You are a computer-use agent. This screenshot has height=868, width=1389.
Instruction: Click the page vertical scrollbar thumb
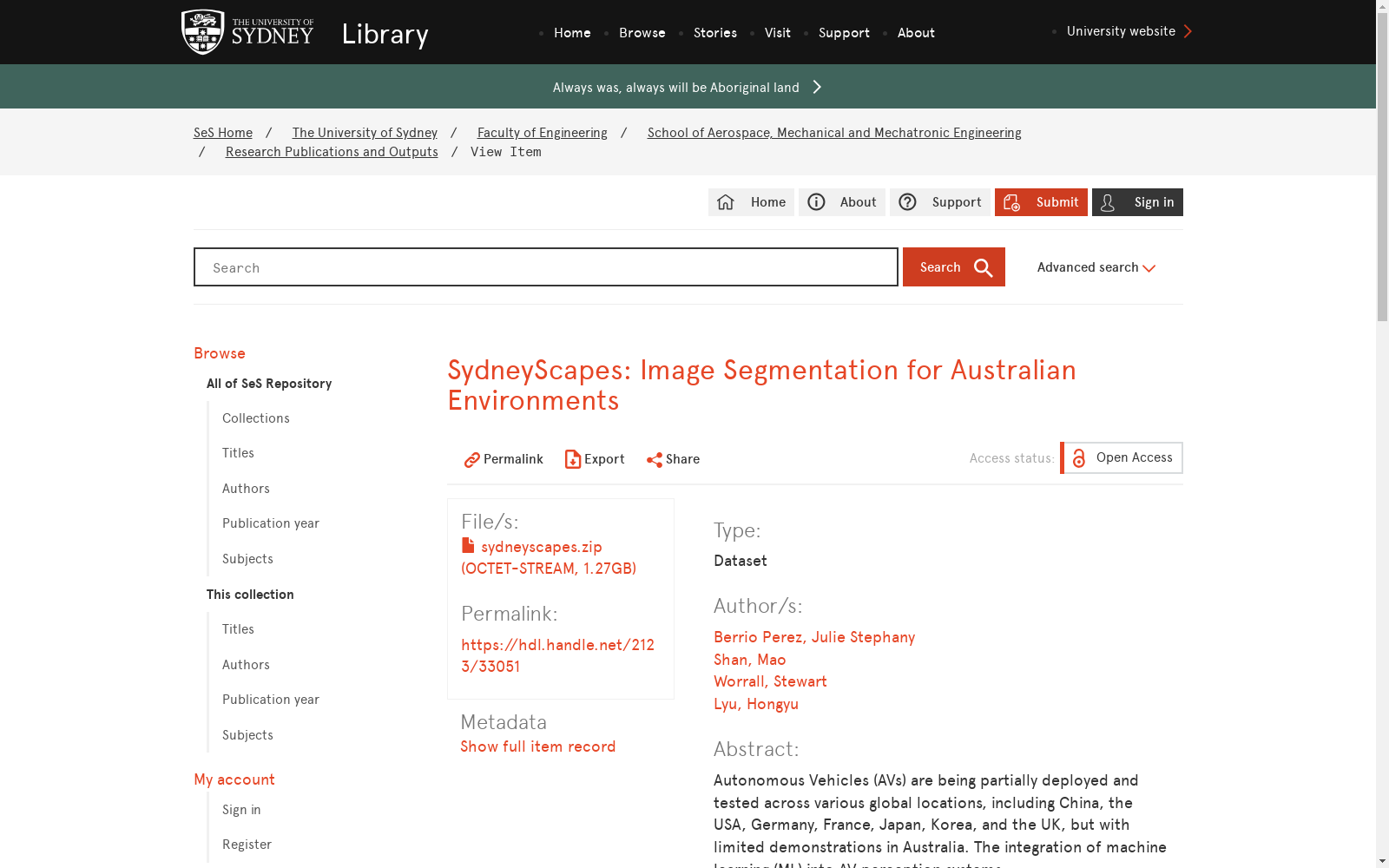coord(1382,168)
